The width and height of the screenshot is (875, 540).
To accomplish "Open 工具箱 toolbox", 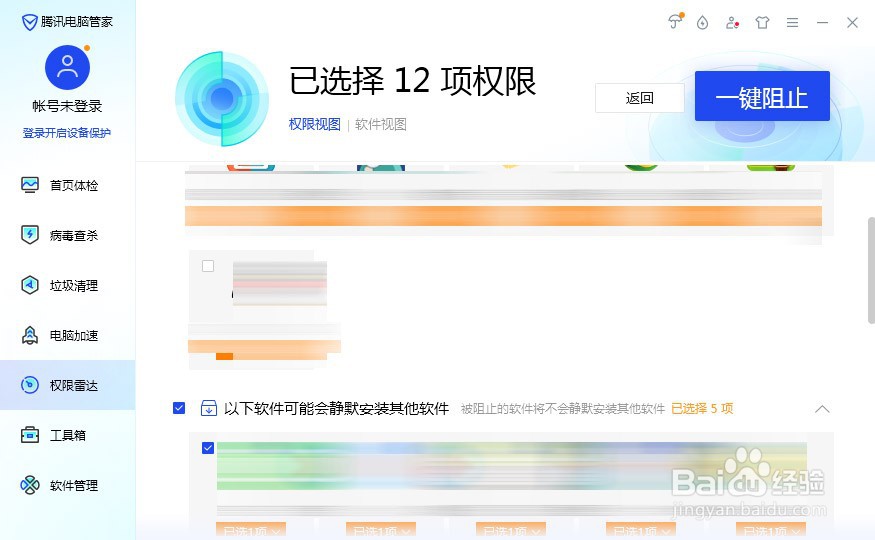I will coord(68,435).
